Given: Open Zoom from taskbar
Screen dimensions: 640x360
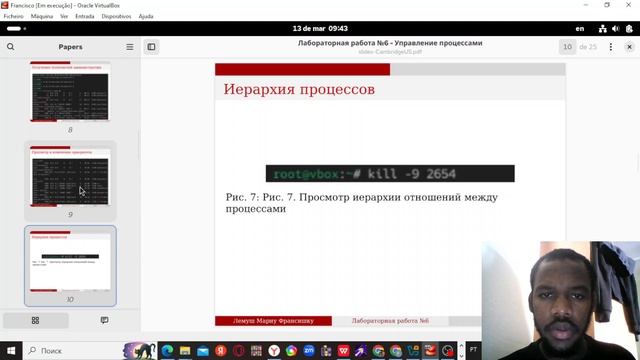Looking at the screenshot, I should pyautogui.click(x=309, y=351).
